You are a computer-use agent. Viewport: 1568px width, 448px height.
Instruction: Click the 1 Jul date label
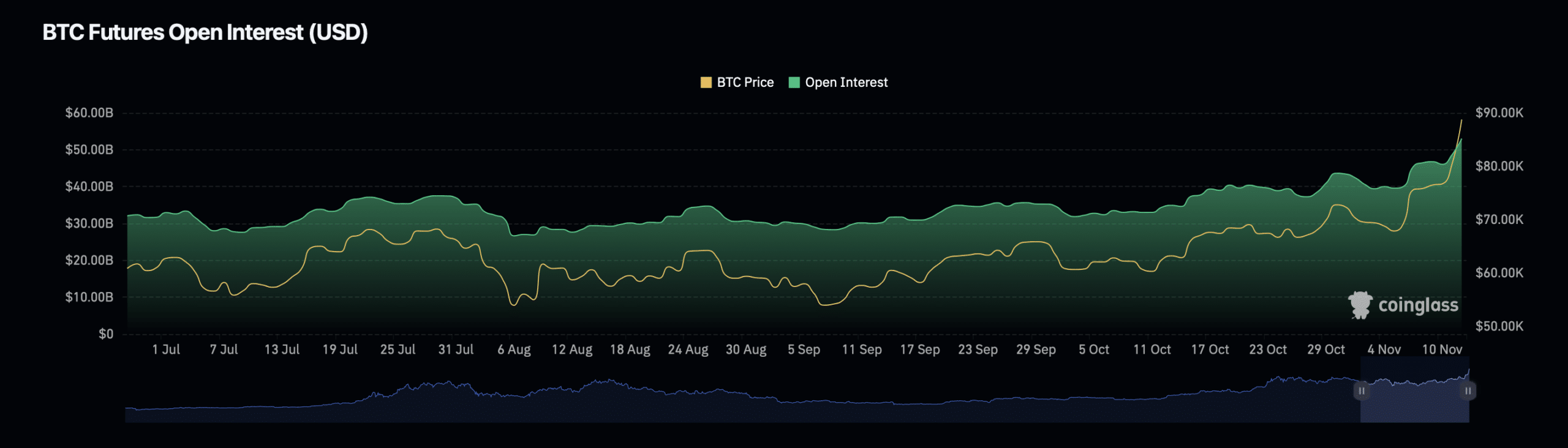tap(166, 349)
